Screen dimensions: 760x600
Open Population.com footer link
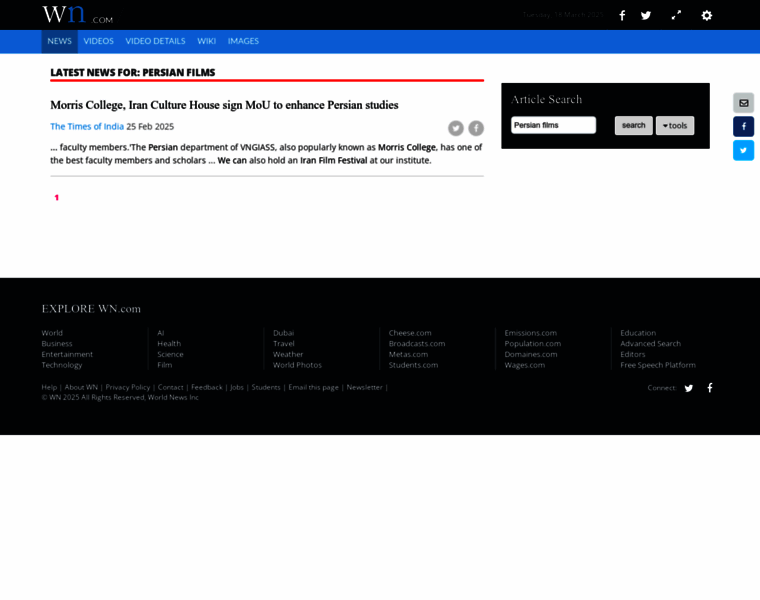(x=533, y=344)
